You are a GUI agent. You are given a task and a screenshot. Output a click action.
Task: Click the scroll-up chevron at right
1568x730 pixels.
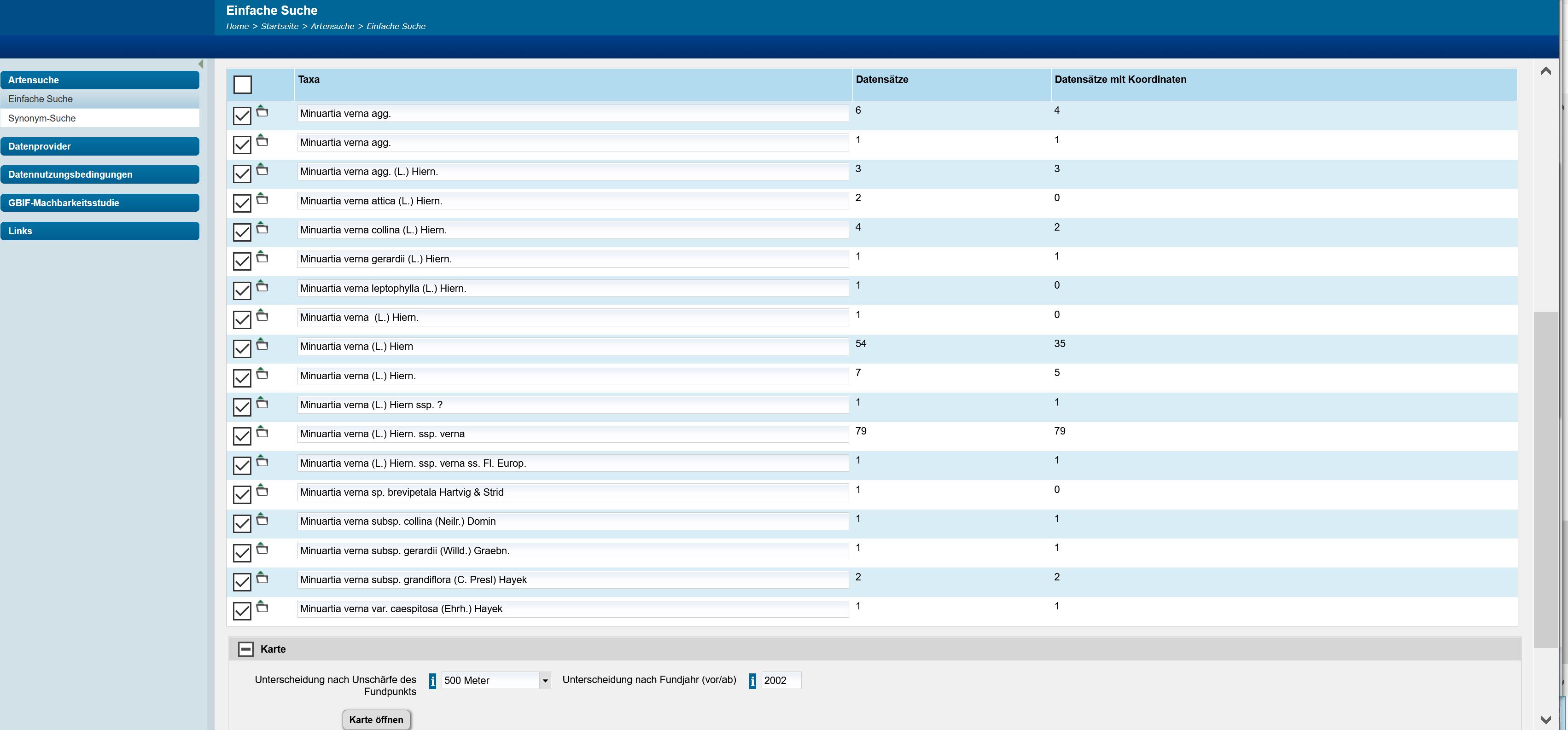(x=1545, y=71)
